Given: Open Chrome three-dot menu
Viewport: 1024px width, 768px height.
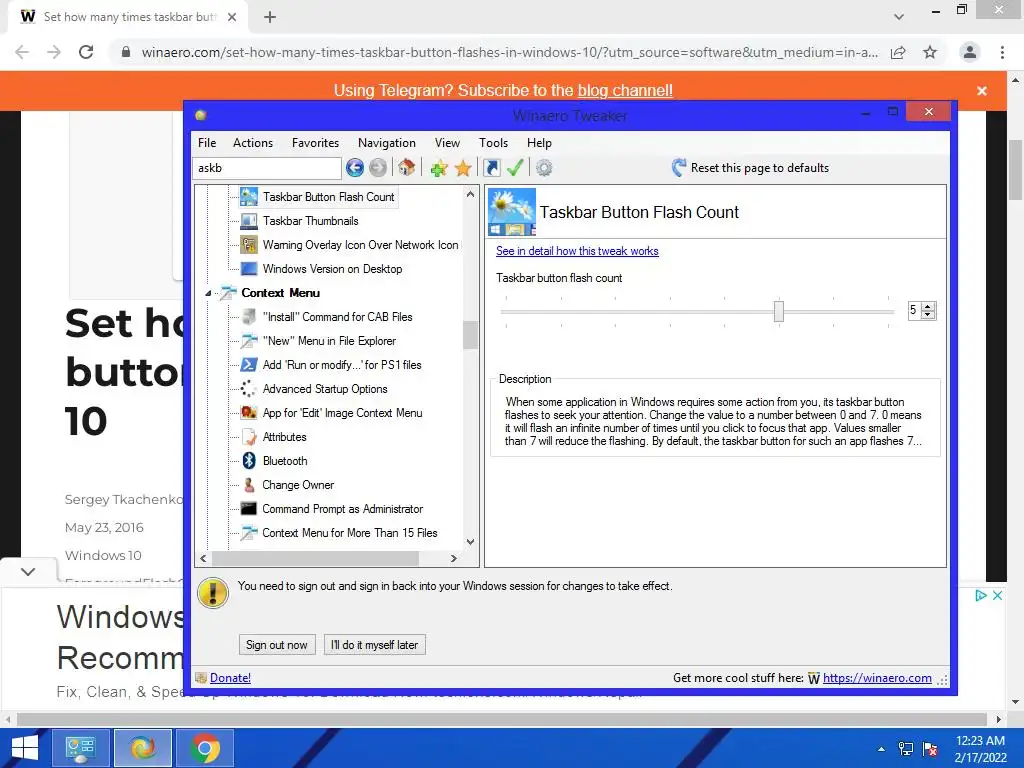Looking at the screenshot, I should pos(1002,52).
